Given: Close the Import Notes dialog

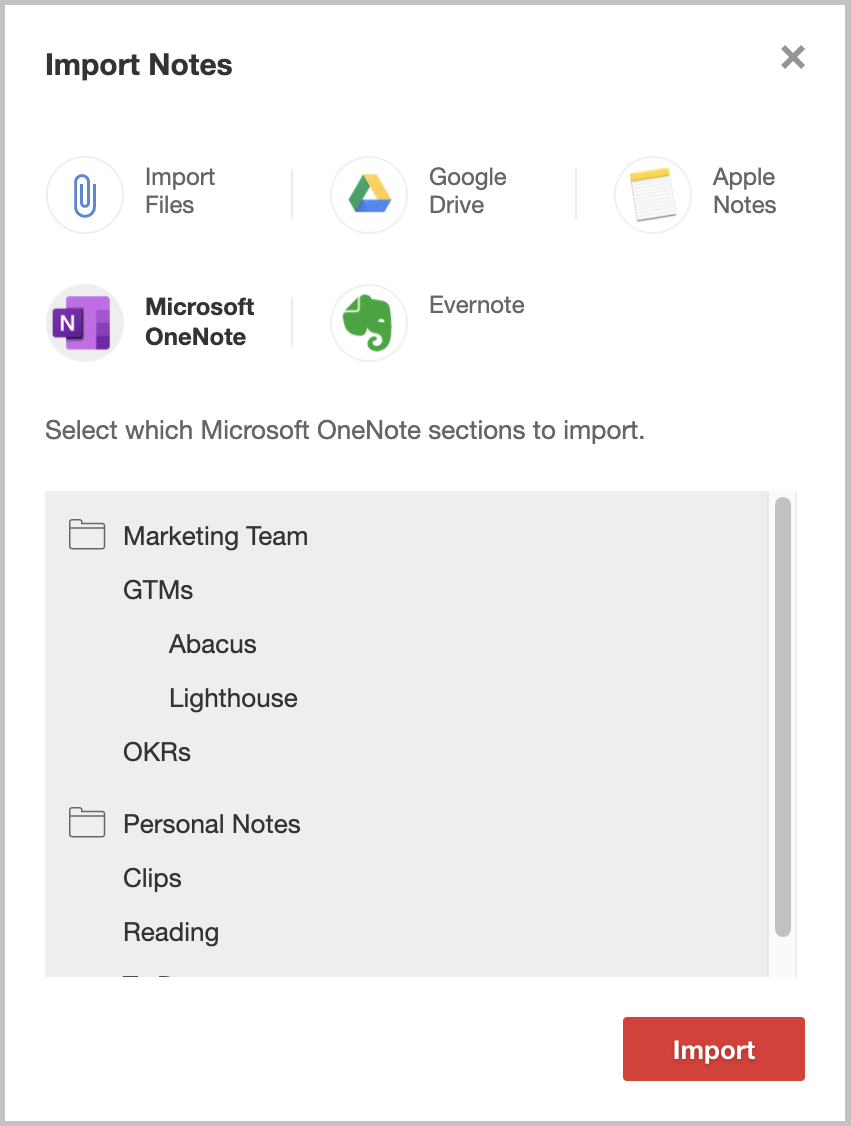Looking at the screenshot, I should (793, 57).
